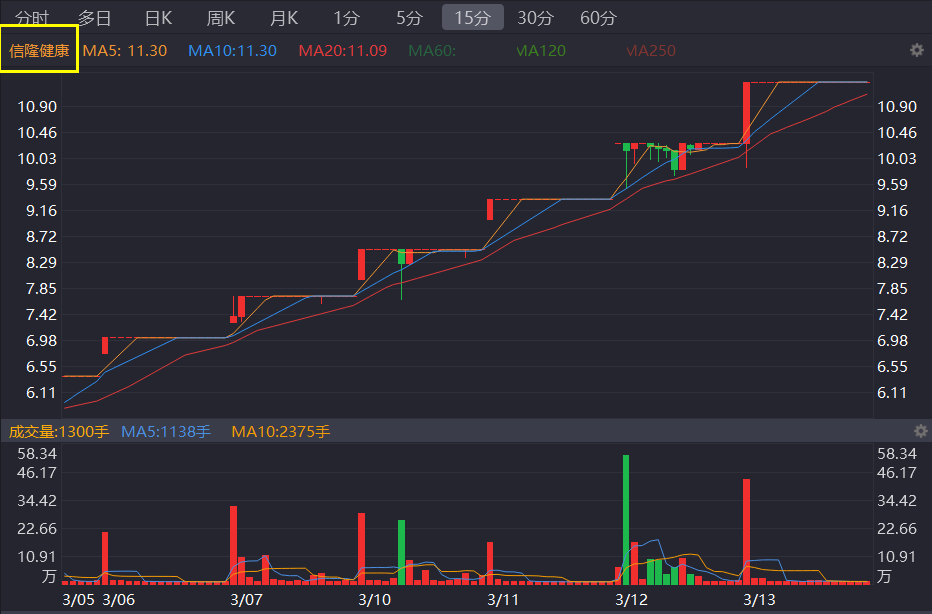
Task: Open the volume panel settings gear
Action: (920, 431)
